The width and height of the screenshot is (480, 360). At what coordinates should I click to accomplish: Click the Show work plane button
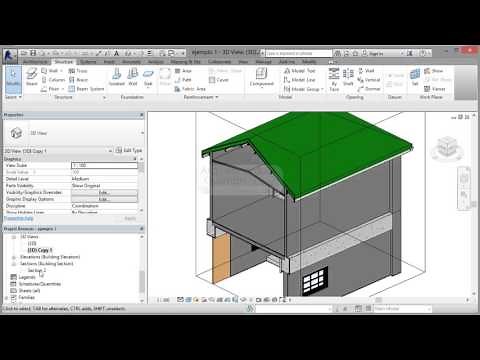click(434, 71)
